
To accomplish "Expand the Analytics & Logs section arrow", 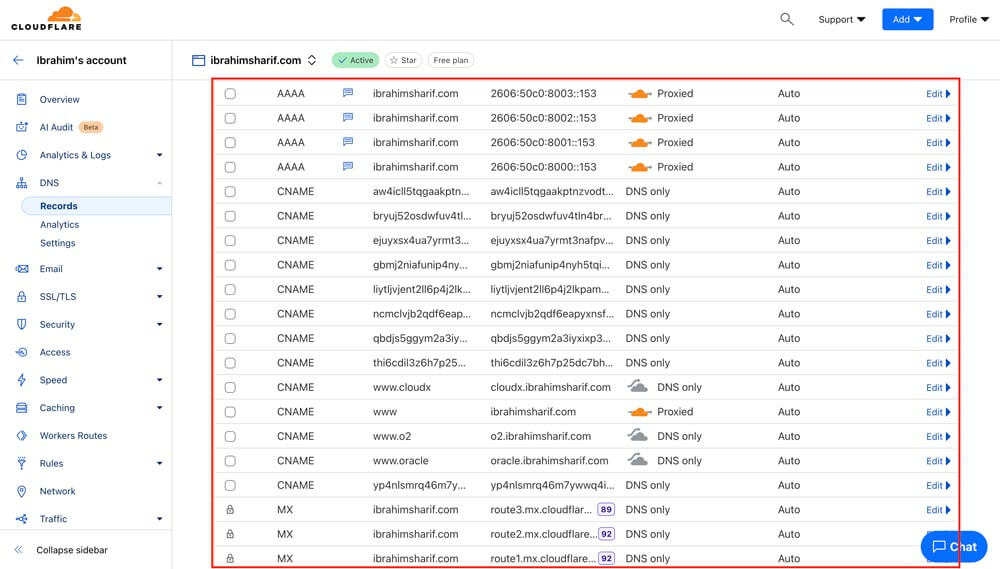I will click(x=159, y=155).
